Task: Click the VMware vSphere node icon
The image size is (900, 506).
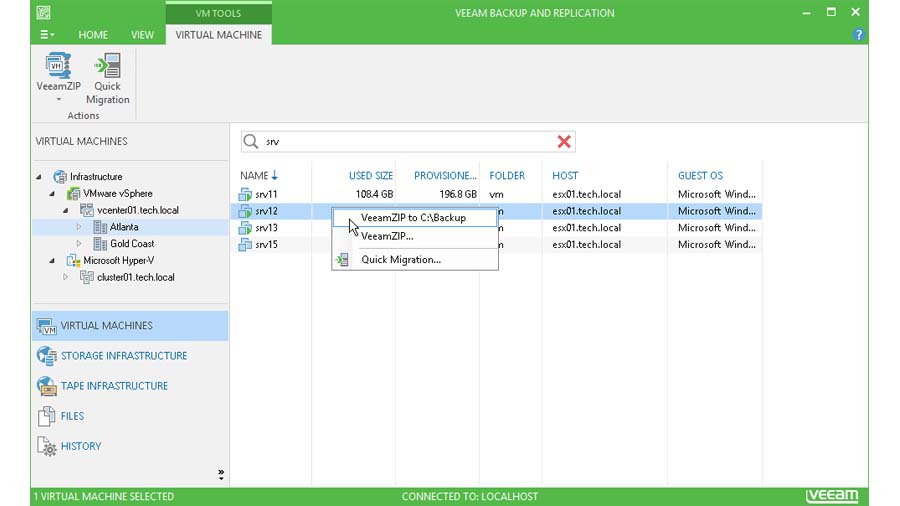Action: 73,193
